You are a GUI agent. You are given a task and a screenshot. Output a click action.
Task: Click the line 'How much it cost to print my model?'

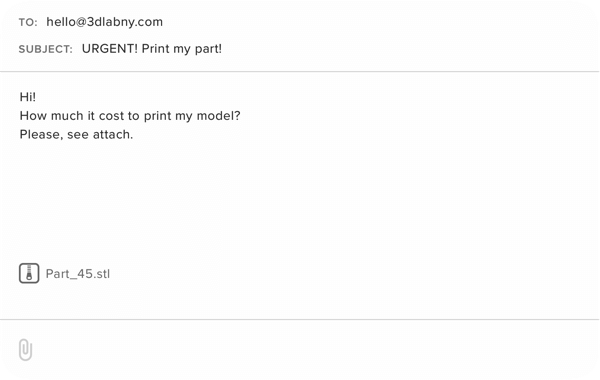pos(130,116)
